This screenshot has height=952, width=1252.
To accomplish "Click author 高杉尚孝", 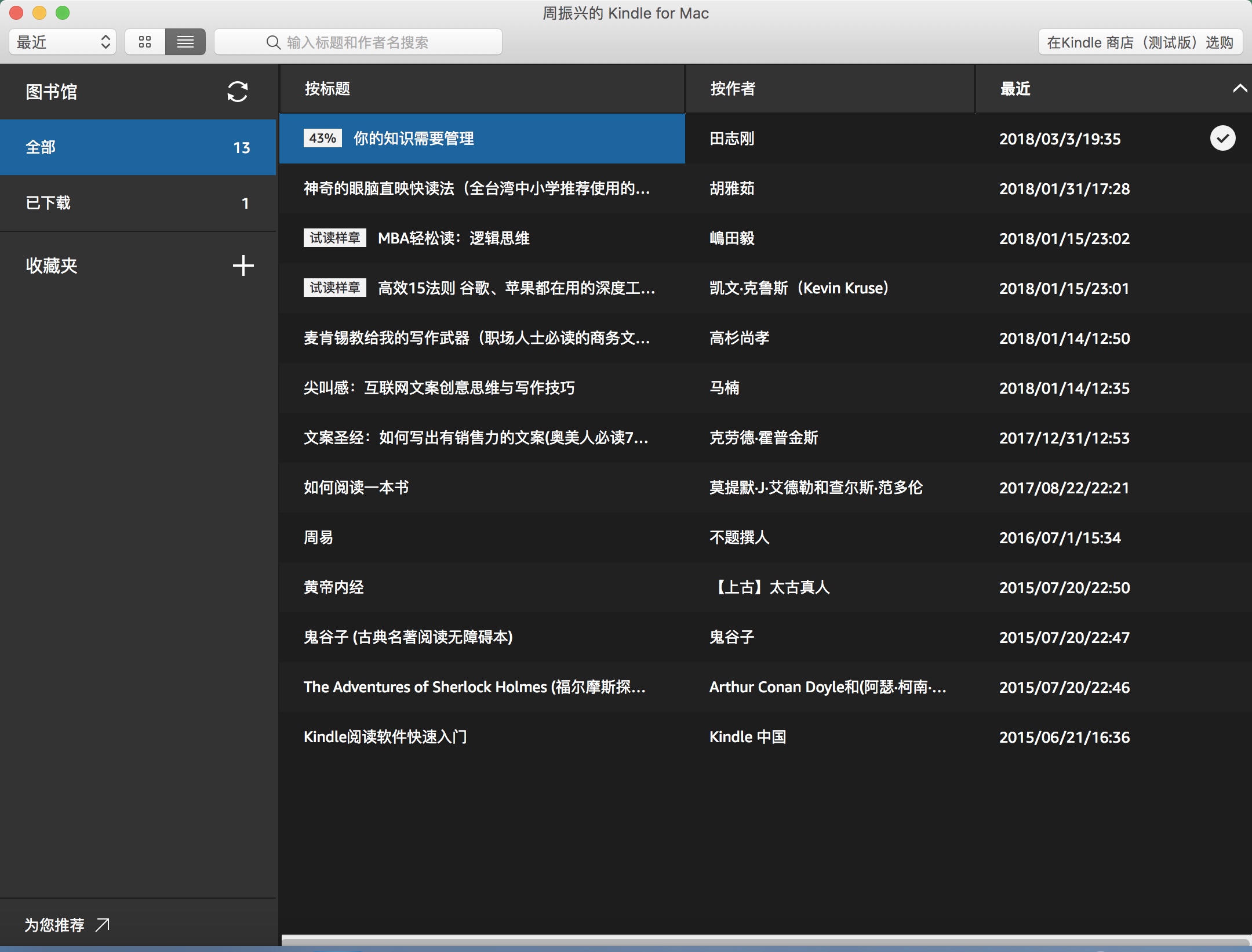I will tap(740, 338).
